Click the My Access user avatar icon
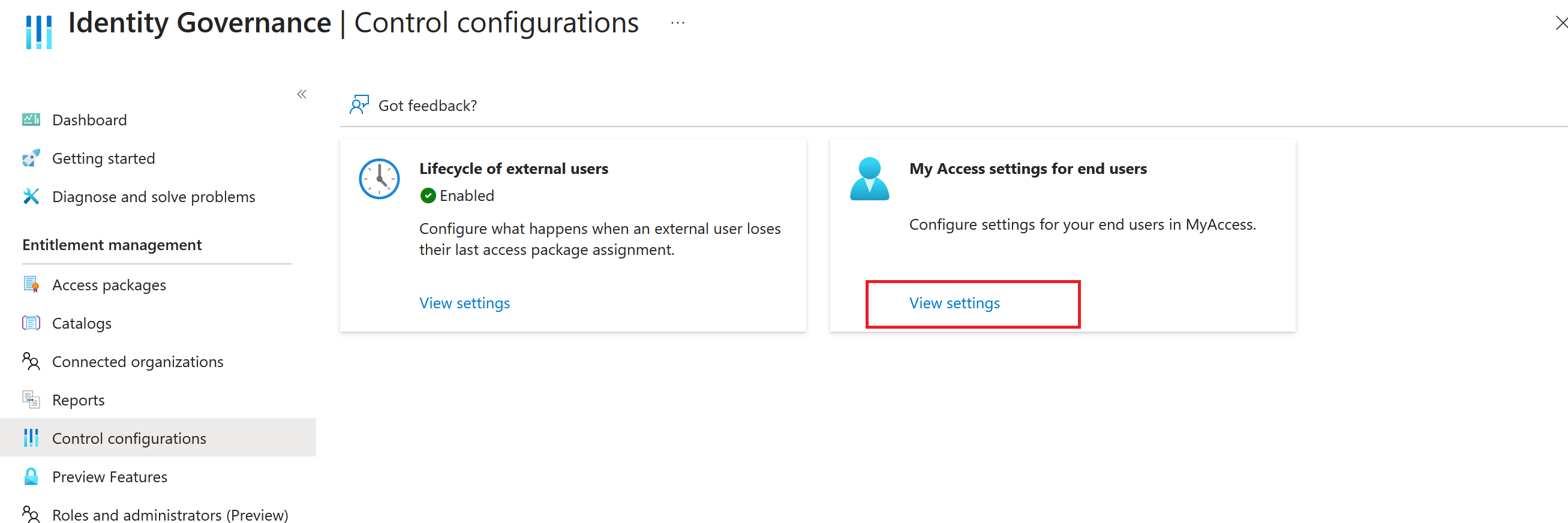The image size is (1568, 523). tap(869, 179)
